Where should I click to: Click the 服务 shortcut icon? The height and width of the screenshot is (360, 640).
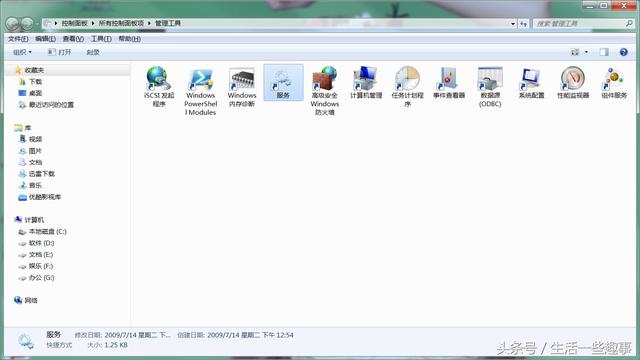coord(283,83)
